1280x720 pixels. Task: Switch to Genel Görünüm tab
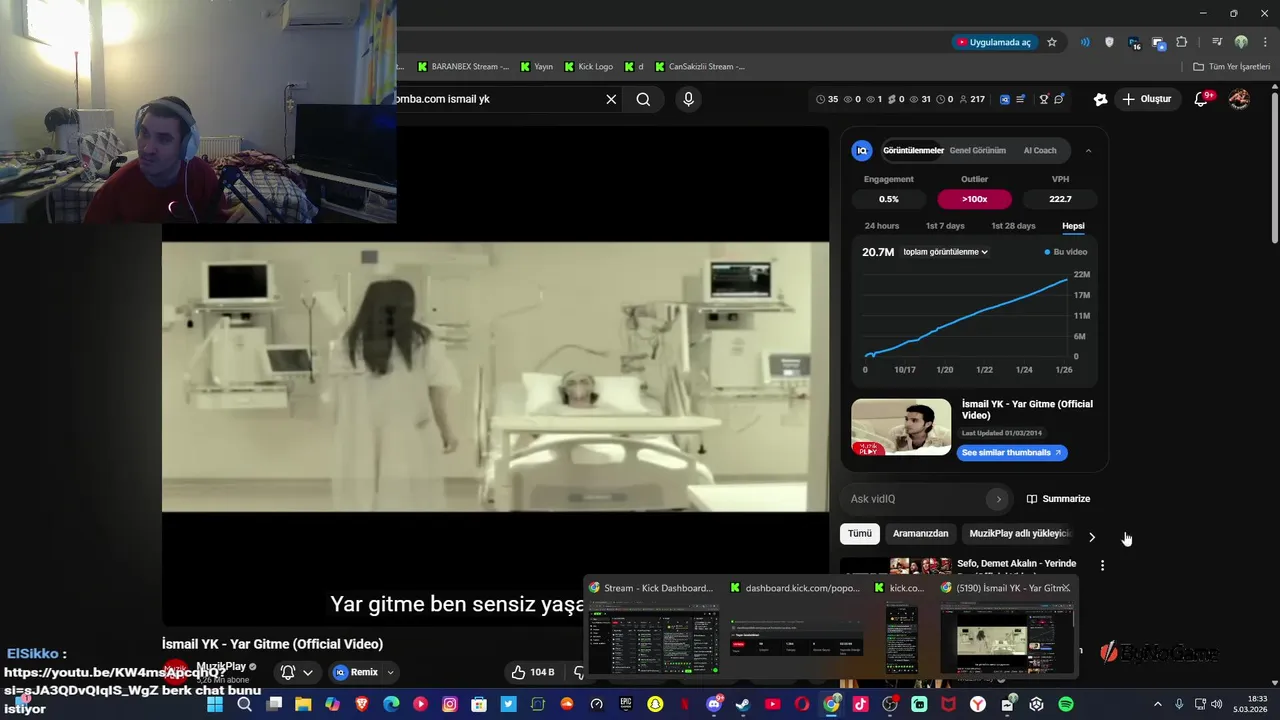point(977,150)
